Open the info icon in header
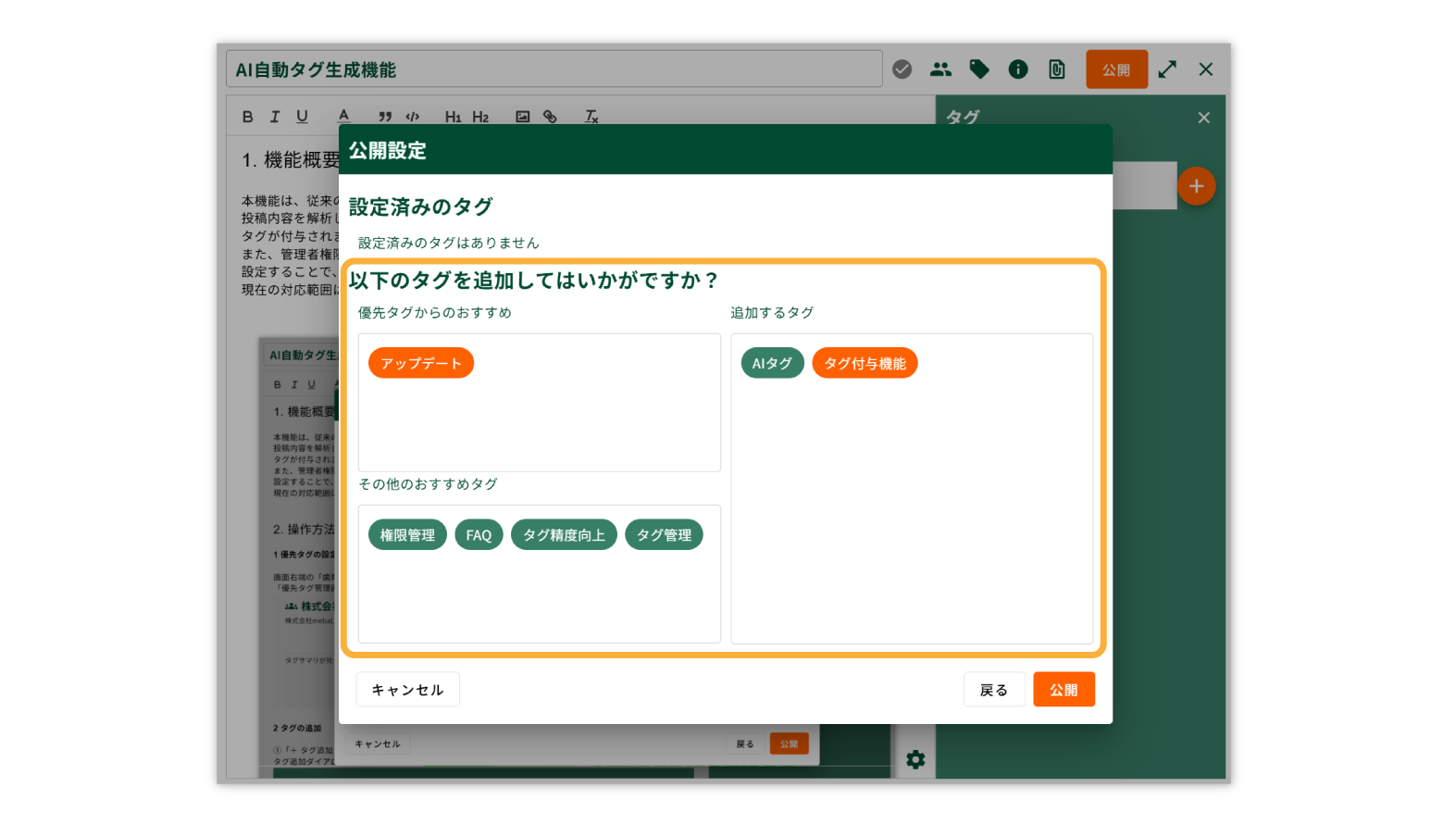 (1018, 69)
